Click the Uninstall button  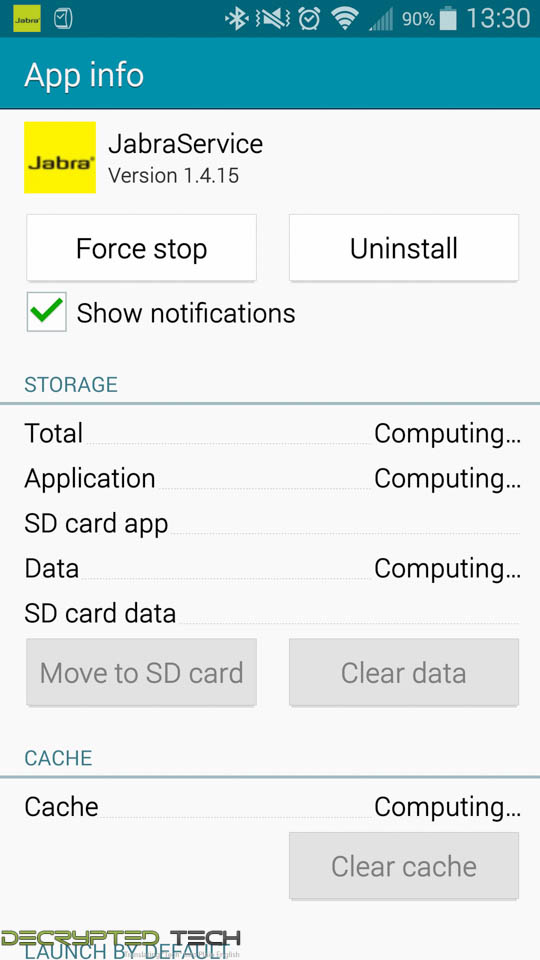pos(404,249)
